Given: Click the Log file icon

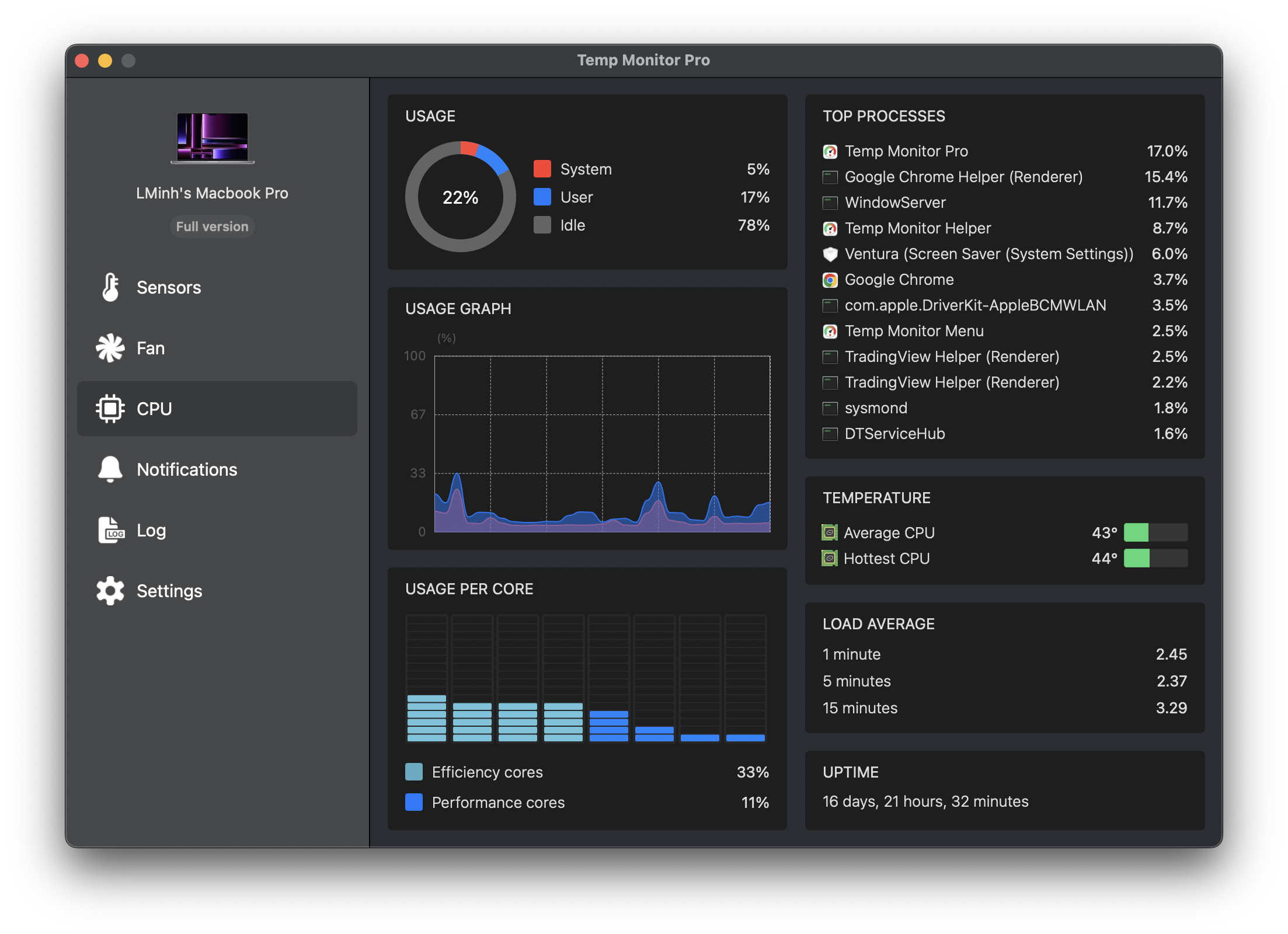Looking at the screenshot, I should tap(111, 530).
